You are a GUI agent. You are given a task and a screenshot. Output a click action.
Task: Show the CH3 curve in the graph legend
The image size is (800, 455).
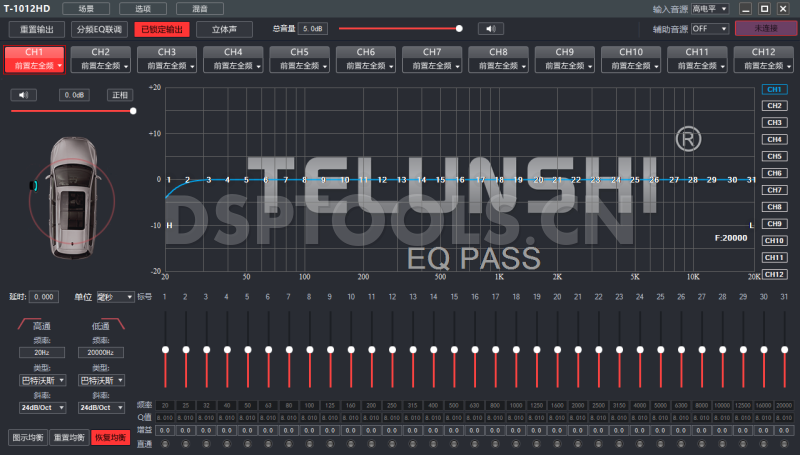[x=774, y=122]
